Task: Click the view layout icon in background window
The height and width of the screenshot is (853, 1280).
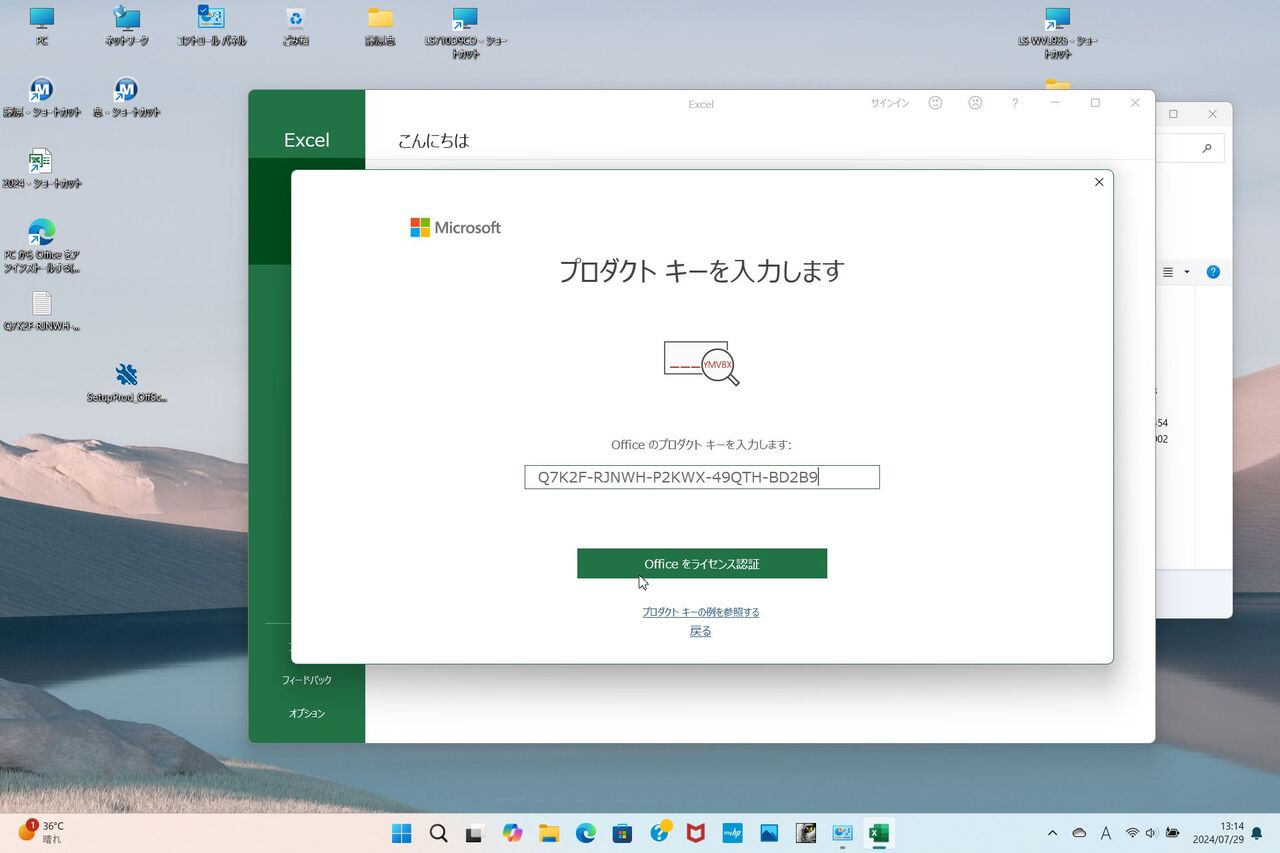Action: coord(1168,272)
